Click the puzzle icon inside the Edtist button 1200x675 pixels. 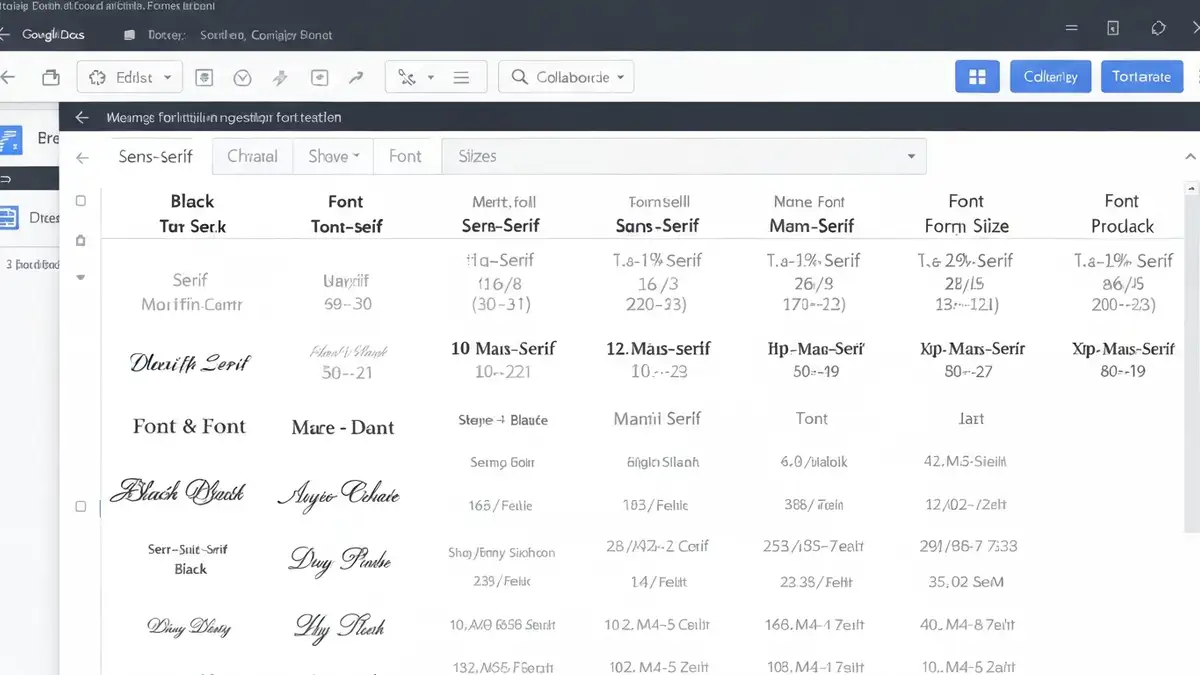[97, 77]
